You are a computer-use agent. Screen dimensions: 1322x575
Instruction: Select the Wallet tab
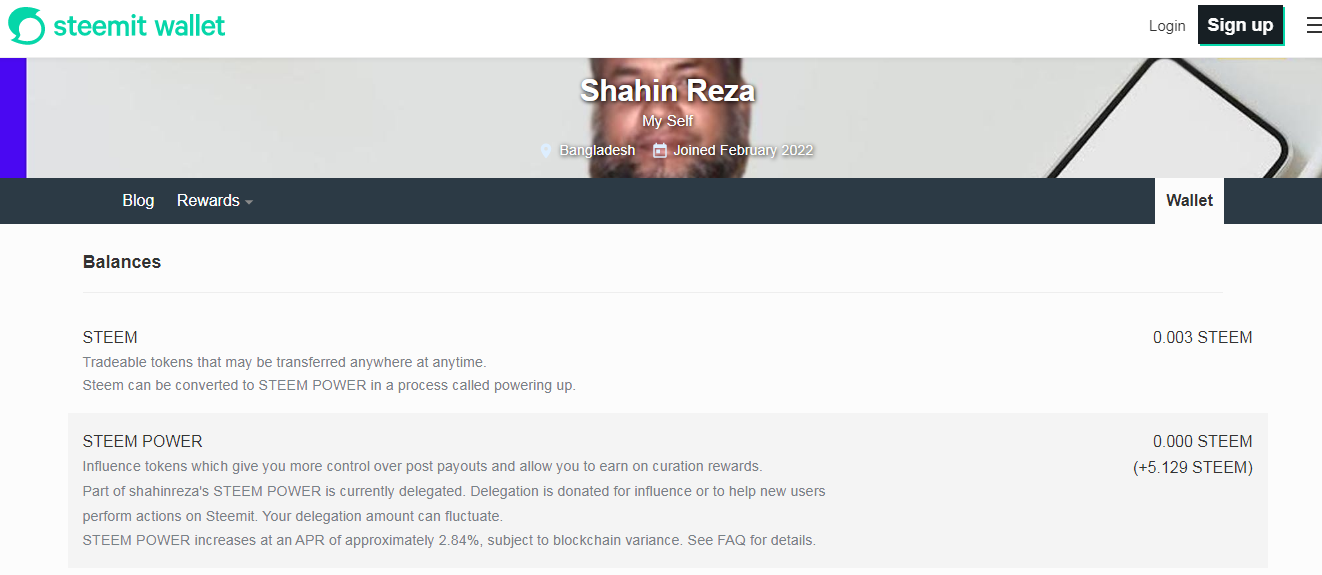point(1189,201)
